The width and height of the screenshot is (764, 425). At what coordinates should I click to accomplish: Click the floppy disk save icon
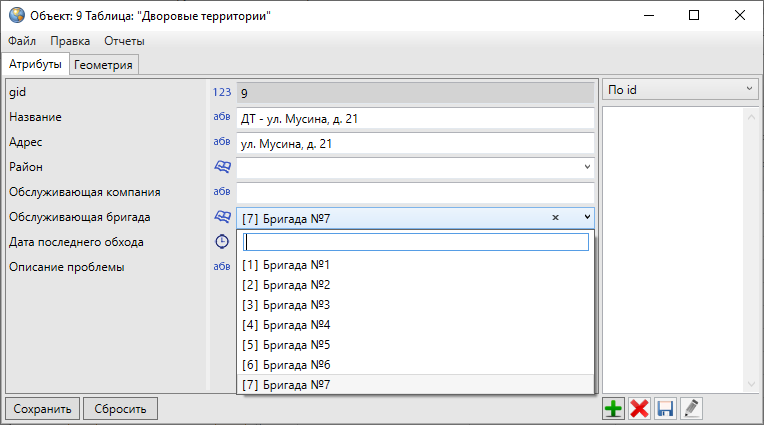(665, 408)
